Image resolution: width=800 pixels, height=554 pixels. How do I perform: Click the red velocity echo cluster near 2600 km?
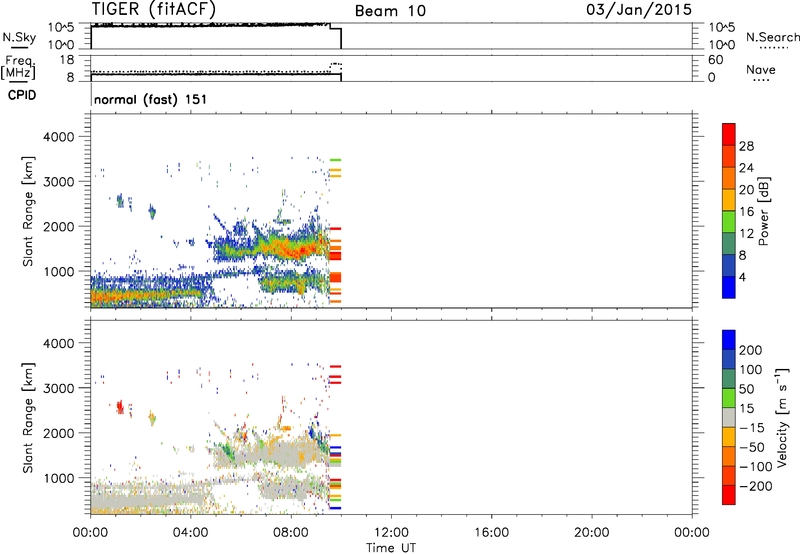[120, 407]
